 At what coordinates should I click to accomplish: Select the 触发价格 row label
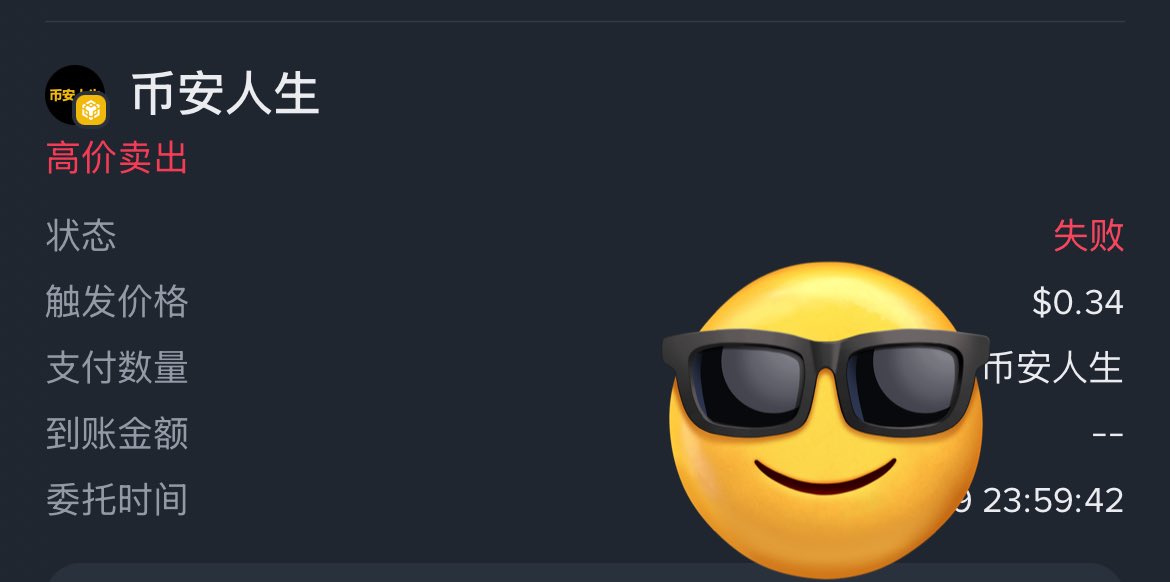click(116, 302)
